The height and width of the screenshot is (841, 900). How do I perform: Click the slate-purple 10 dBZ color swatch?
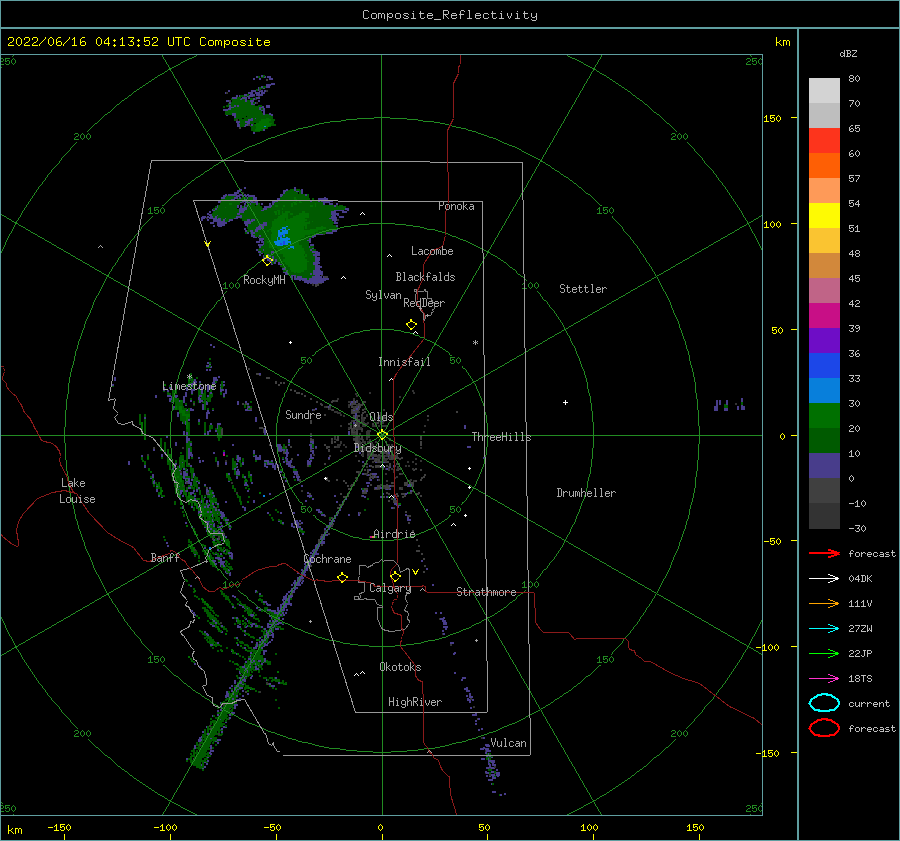[824, 465]
